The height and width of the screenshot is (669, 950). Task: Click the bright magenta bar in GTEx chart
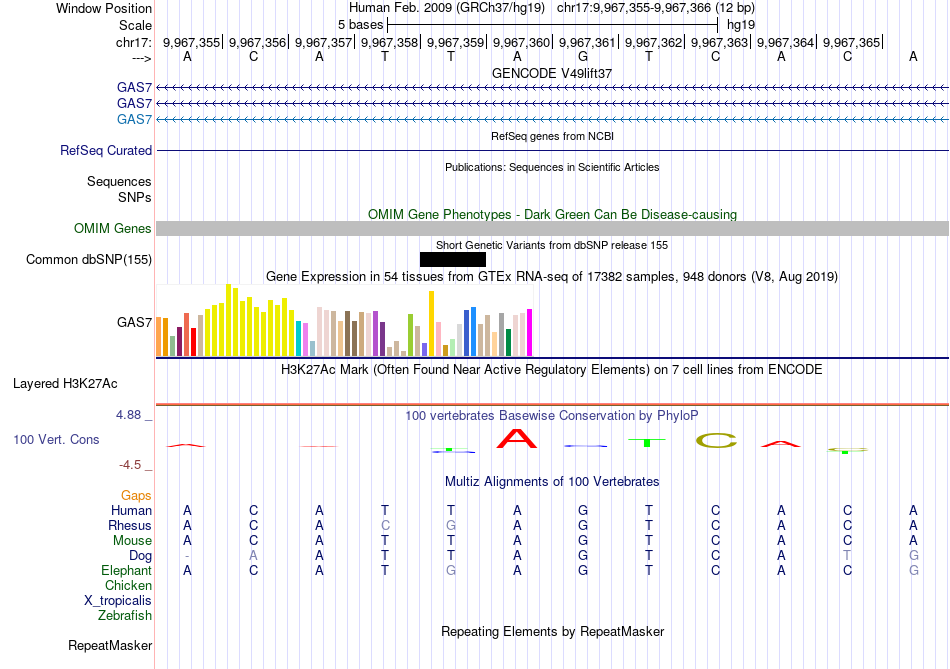530,332
